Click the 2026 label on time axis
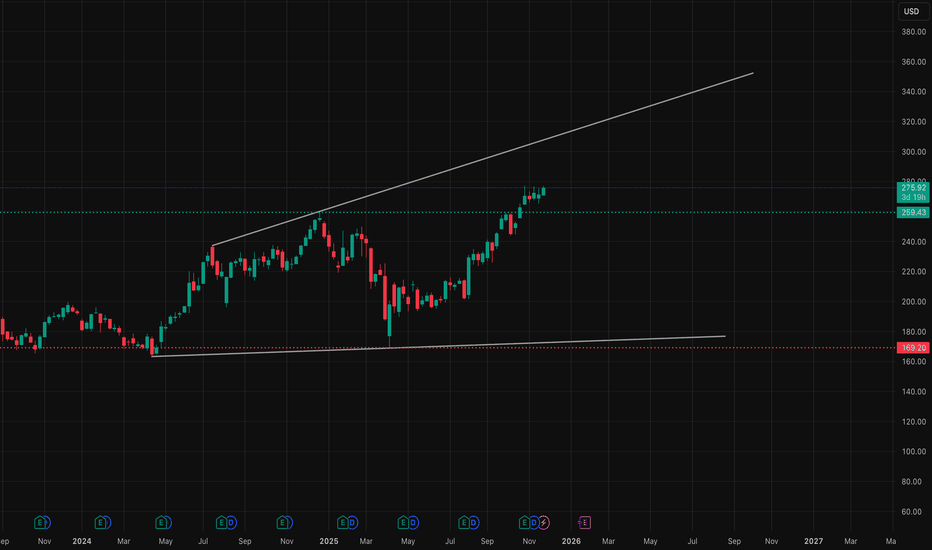The height and width of the screenshot is (550, 932). (x=571, y=541)
